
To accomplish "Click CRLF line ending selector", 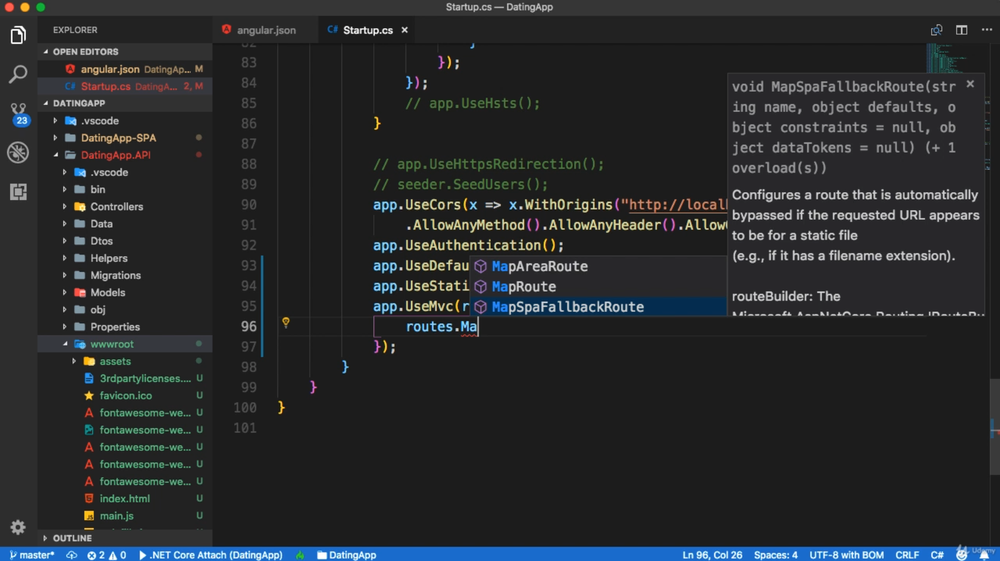I will 907,555.
